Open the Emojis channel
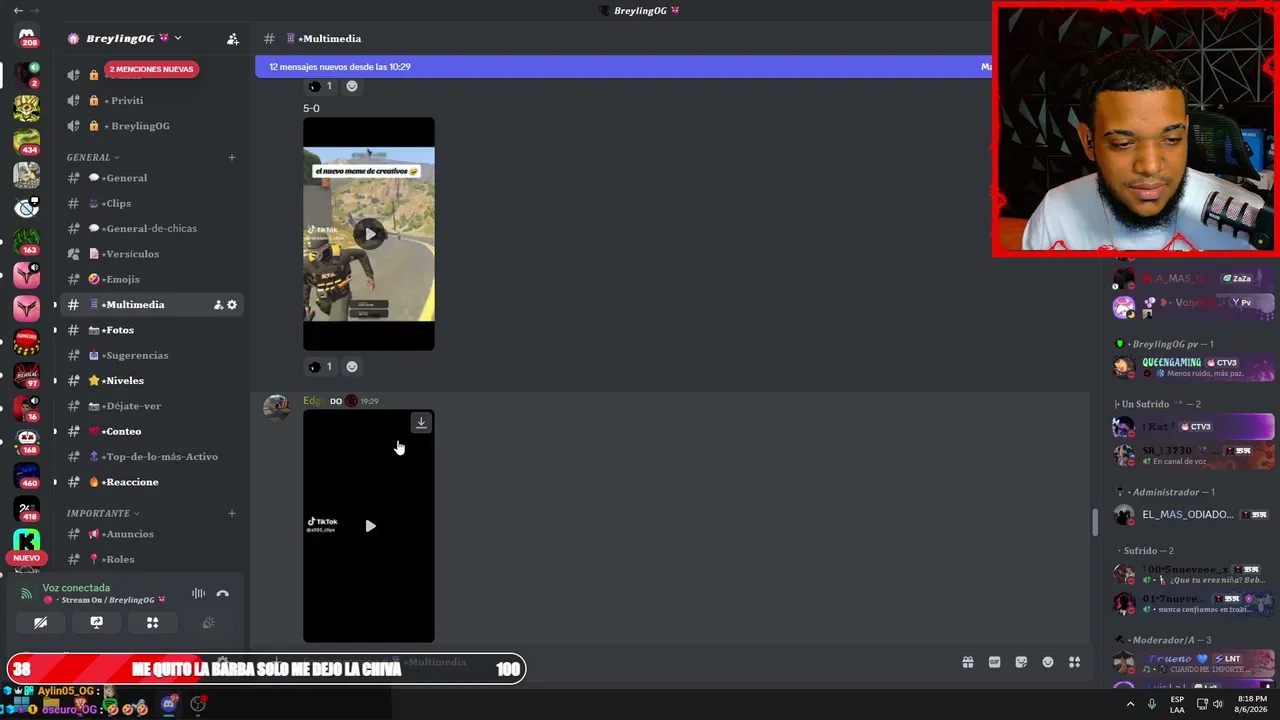Image resolution: width=1280 pixels, height=720 pixels. (x=153, y=279)
